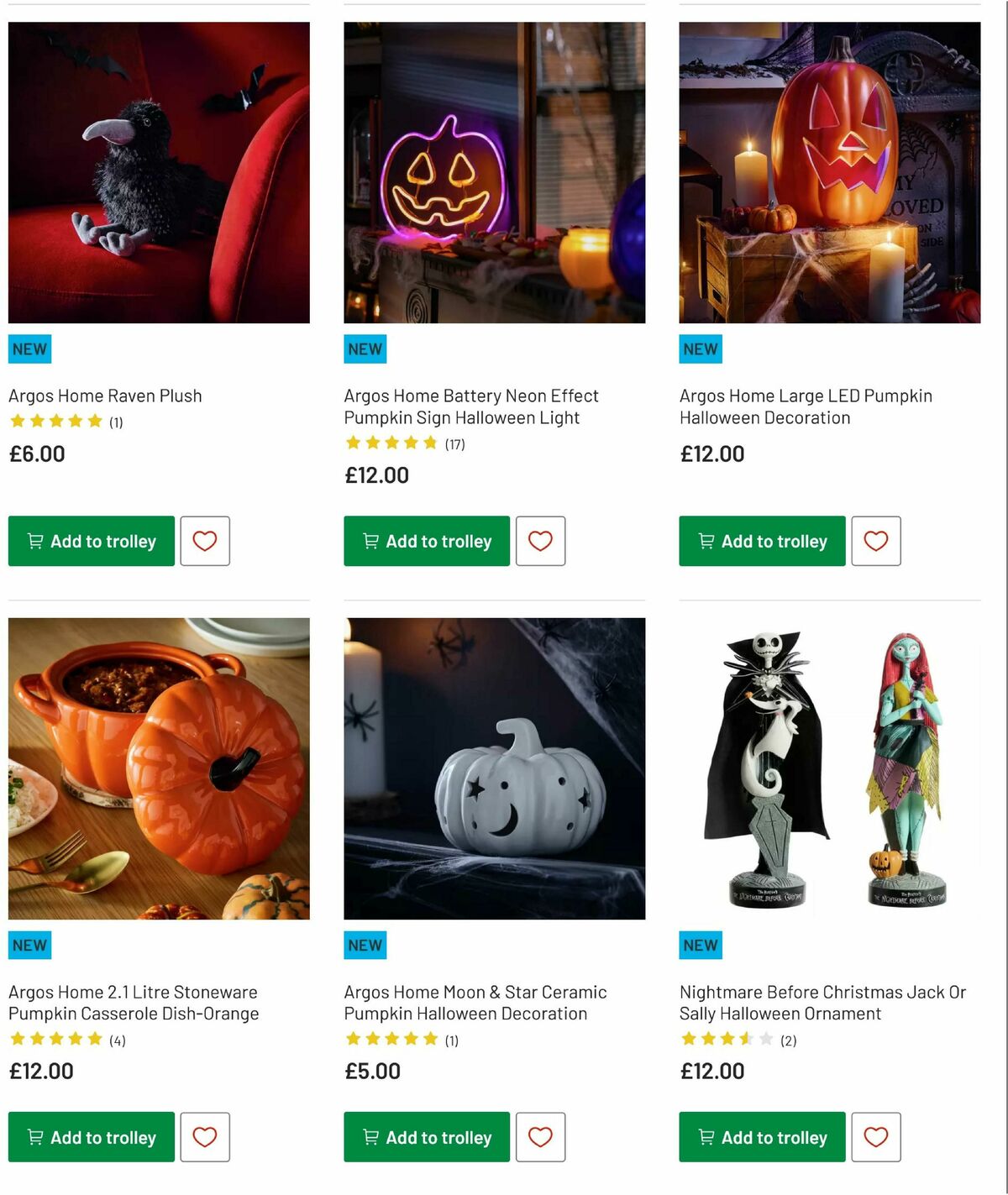The width and height of the screenshot is (1008, 1195).
Task: Select the heart icon for Moon & Star Ceramic Pumpkin
Action: click(x=540, y=1137)
